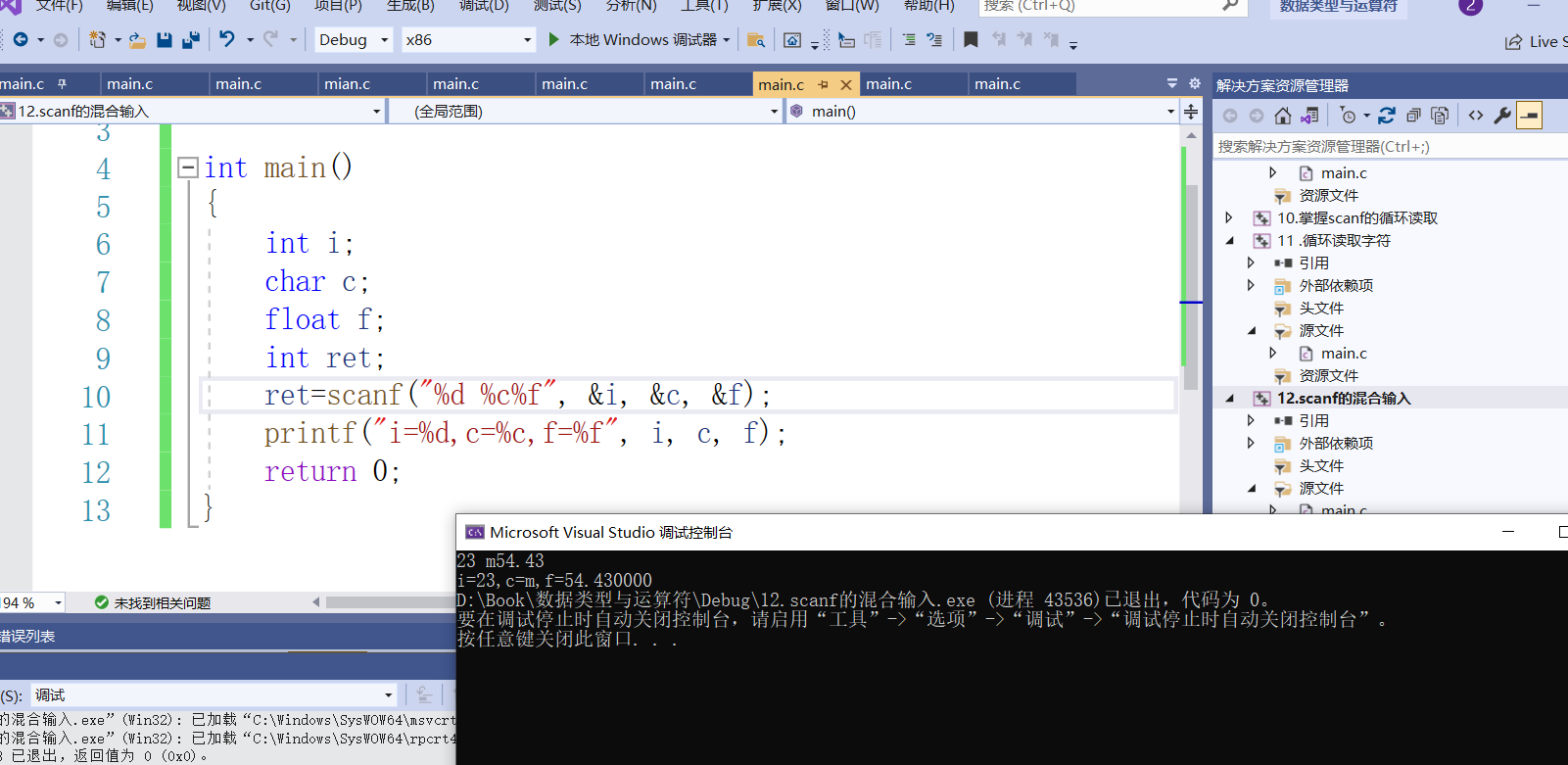Click the debug console title bar text
The image size is (1568, 765).
tap(610, 532)
